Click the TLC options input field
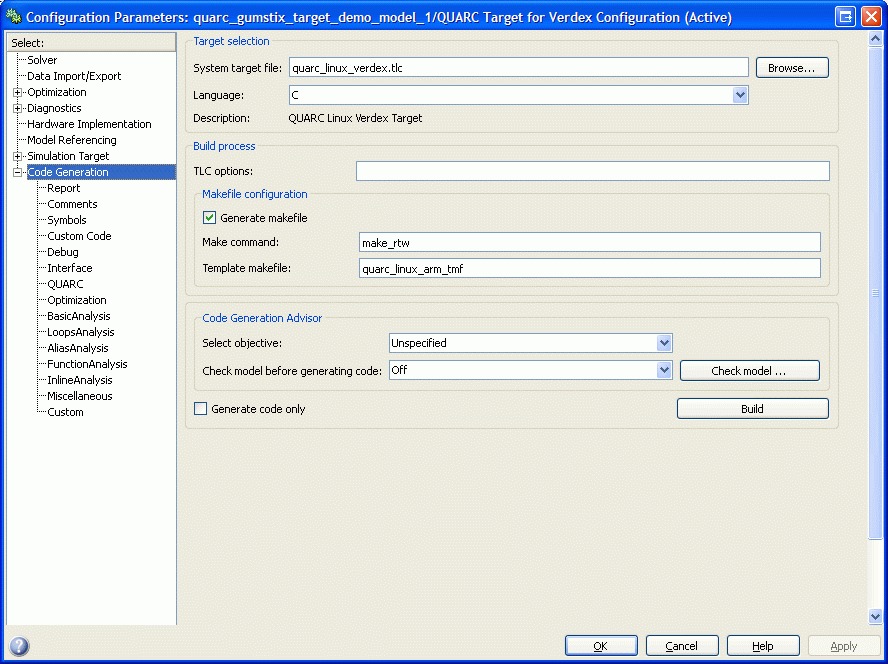This screenshot has width=888, height=664. point(592,171)
